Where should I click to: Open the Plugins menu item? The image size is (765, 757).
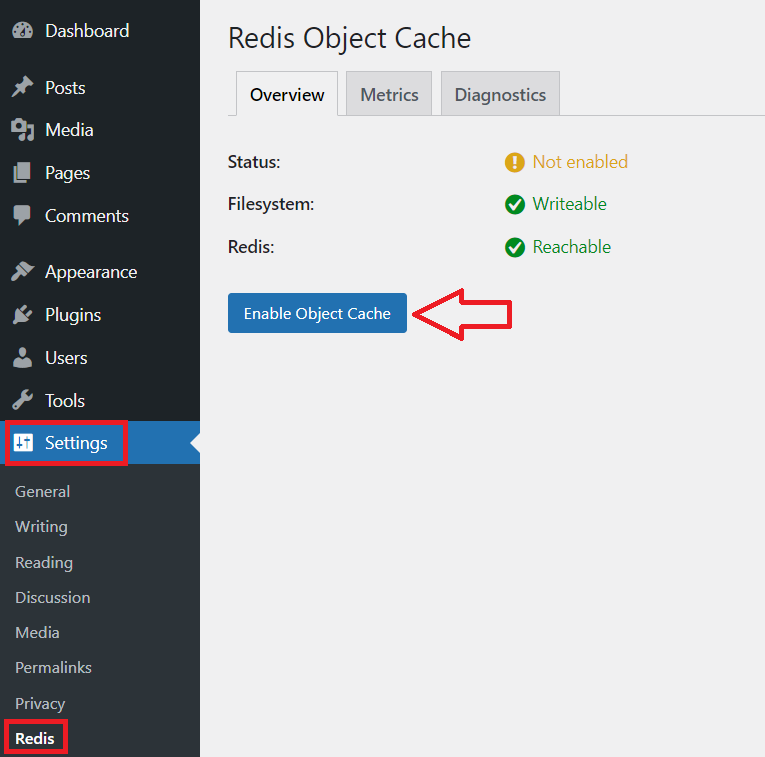click(100, 315)
